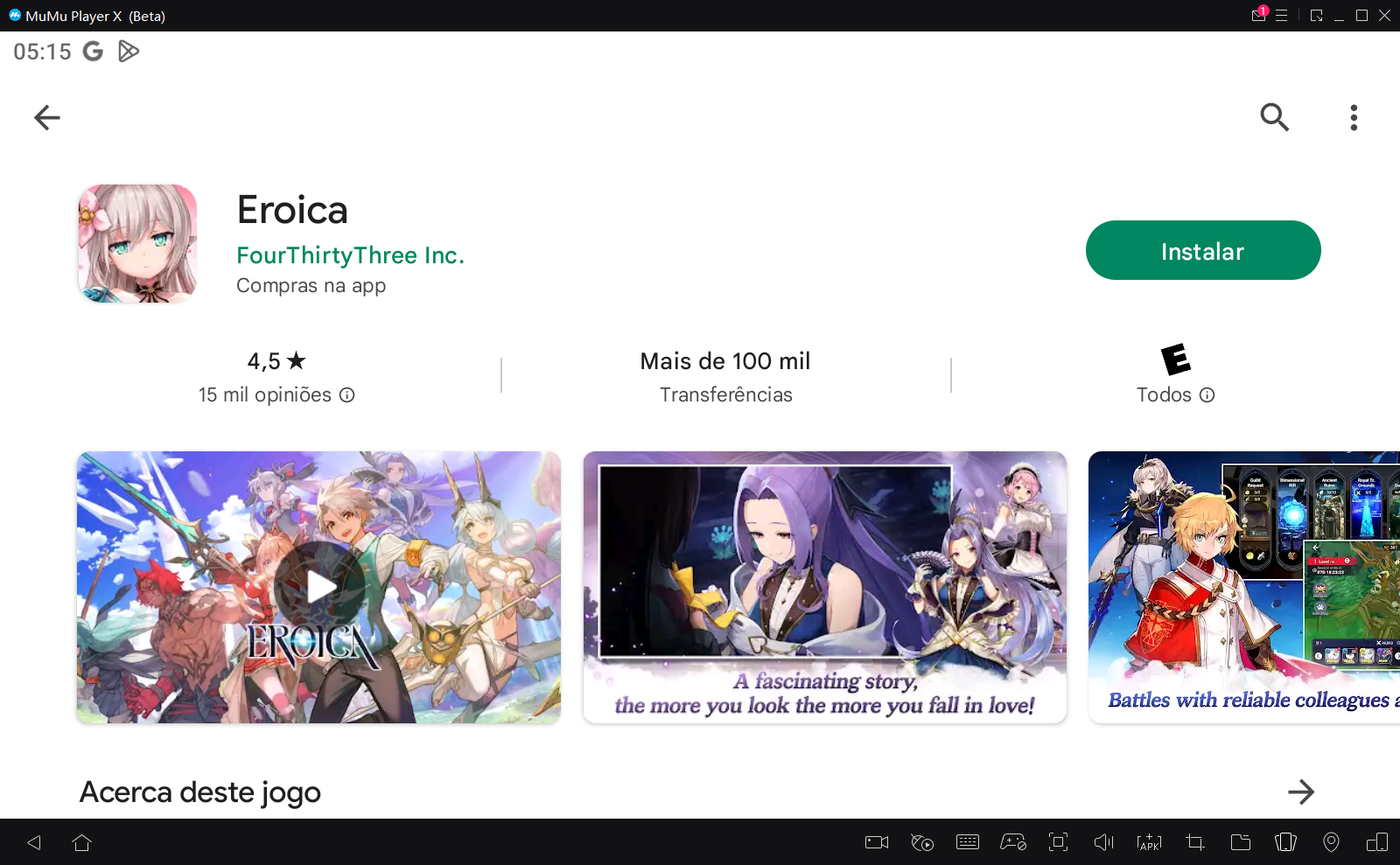
Task: Open the multi-instance device icon
Action: [x=1377, y=842]
